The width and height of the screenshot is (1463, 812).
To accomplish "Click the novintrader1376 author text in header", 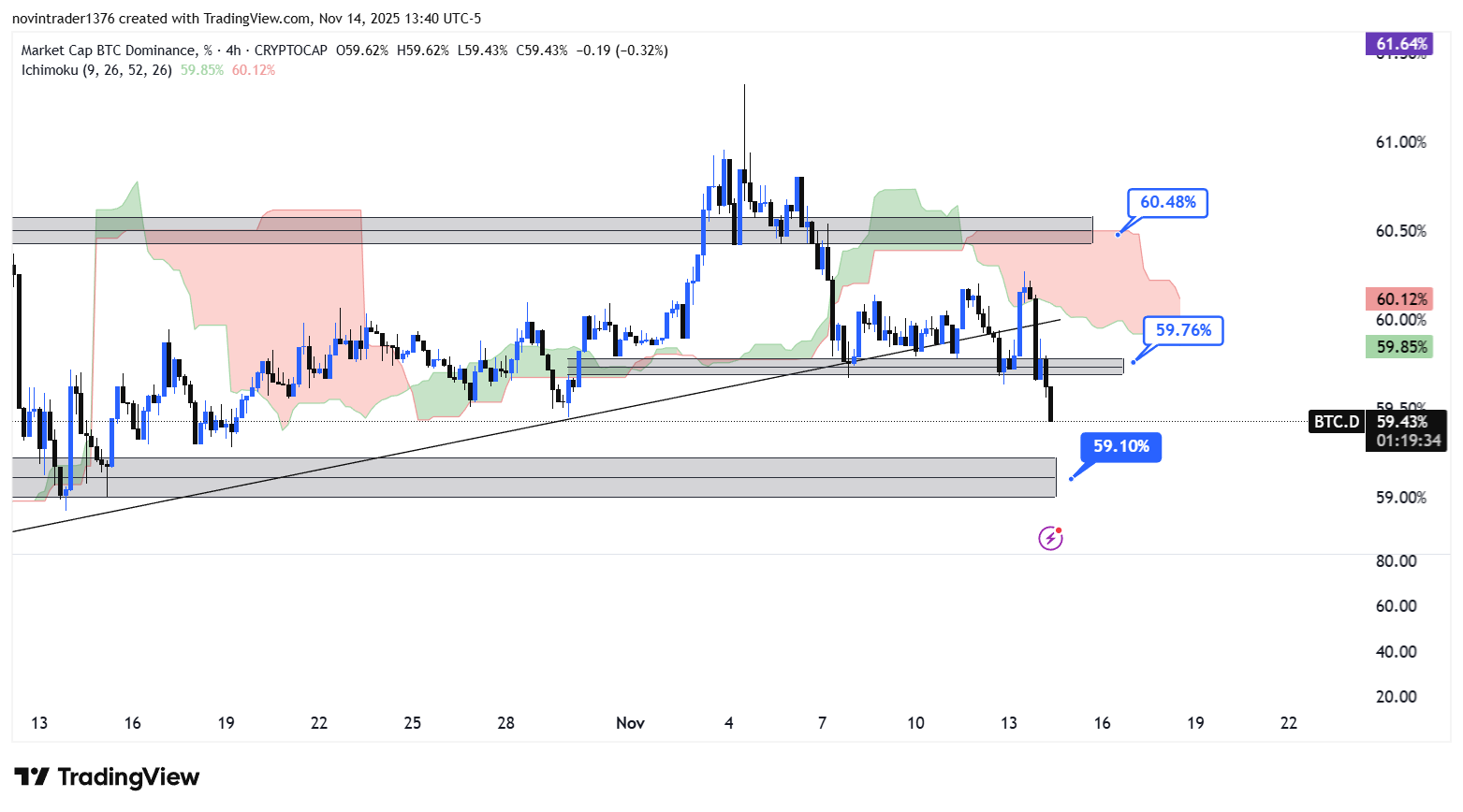I will point(63,19).
